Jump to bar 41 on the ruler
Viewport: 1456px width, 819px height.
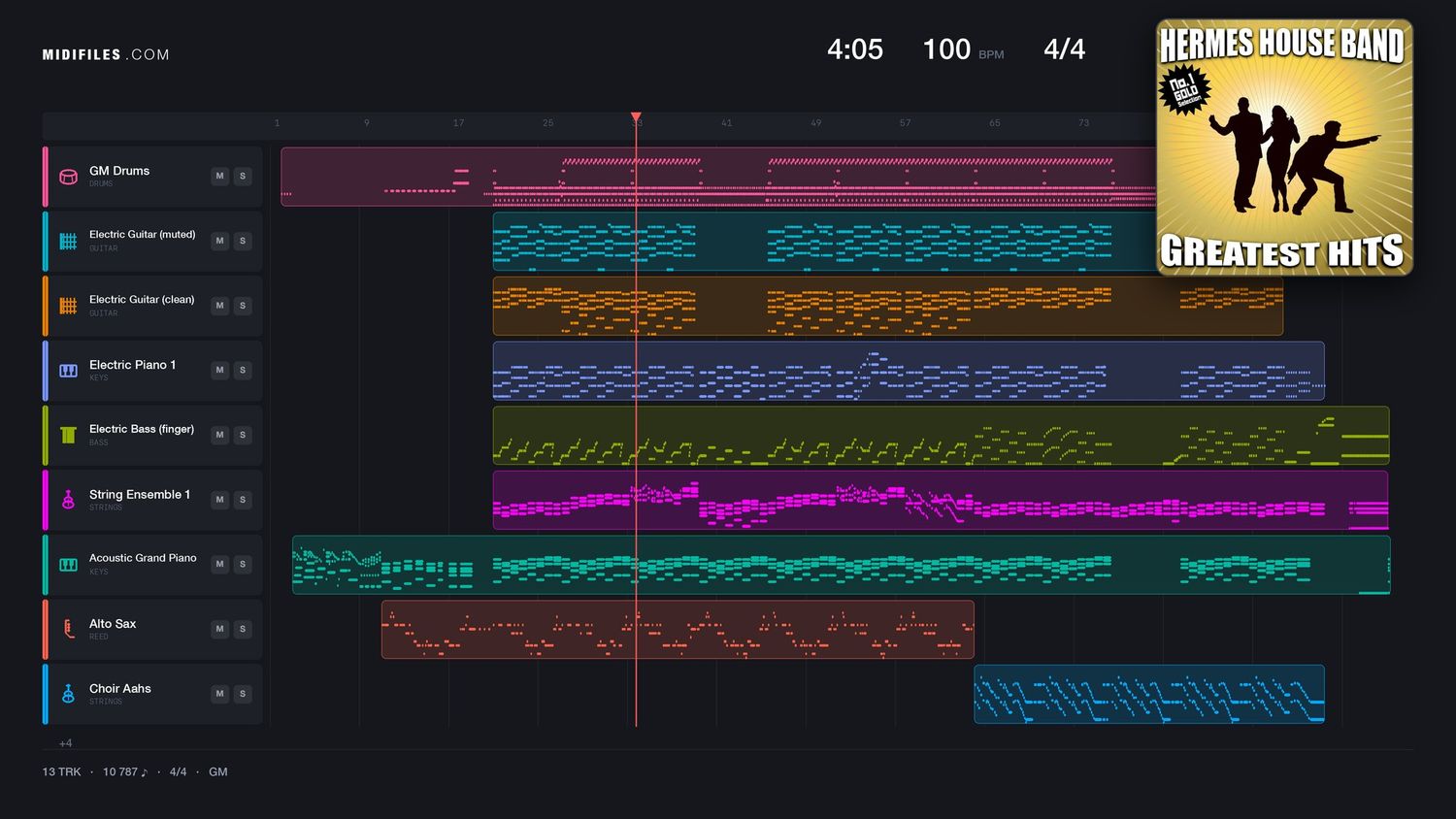pos(726,123)
